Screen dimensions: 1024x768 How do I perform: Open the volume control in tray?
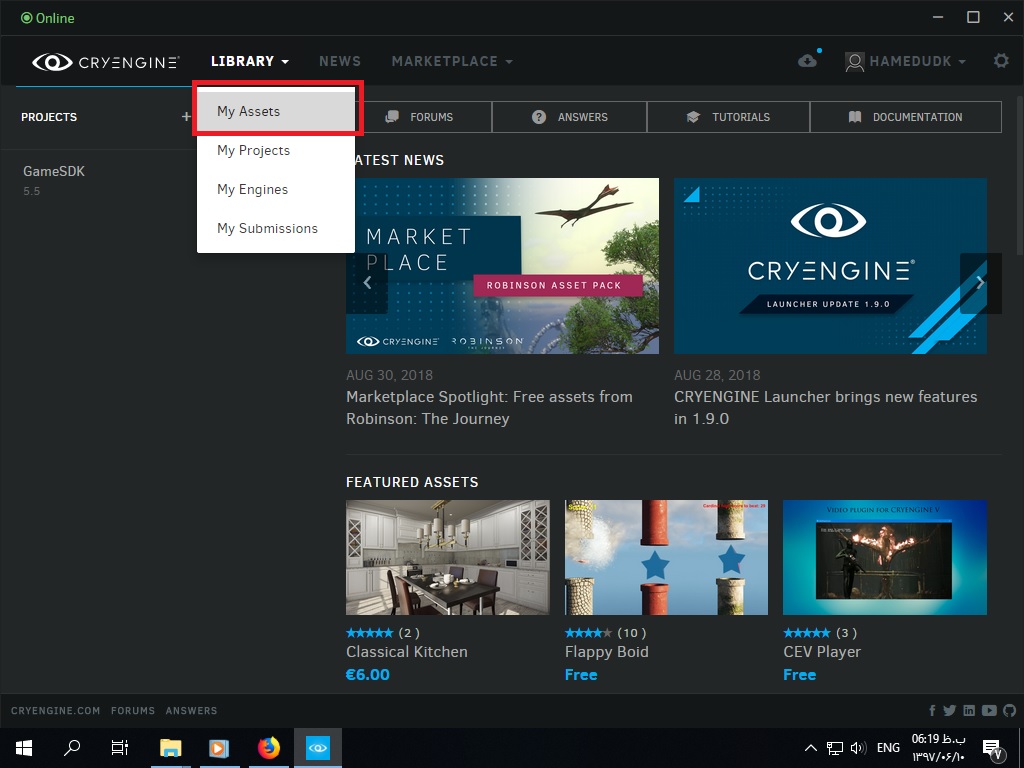(858, 748)
